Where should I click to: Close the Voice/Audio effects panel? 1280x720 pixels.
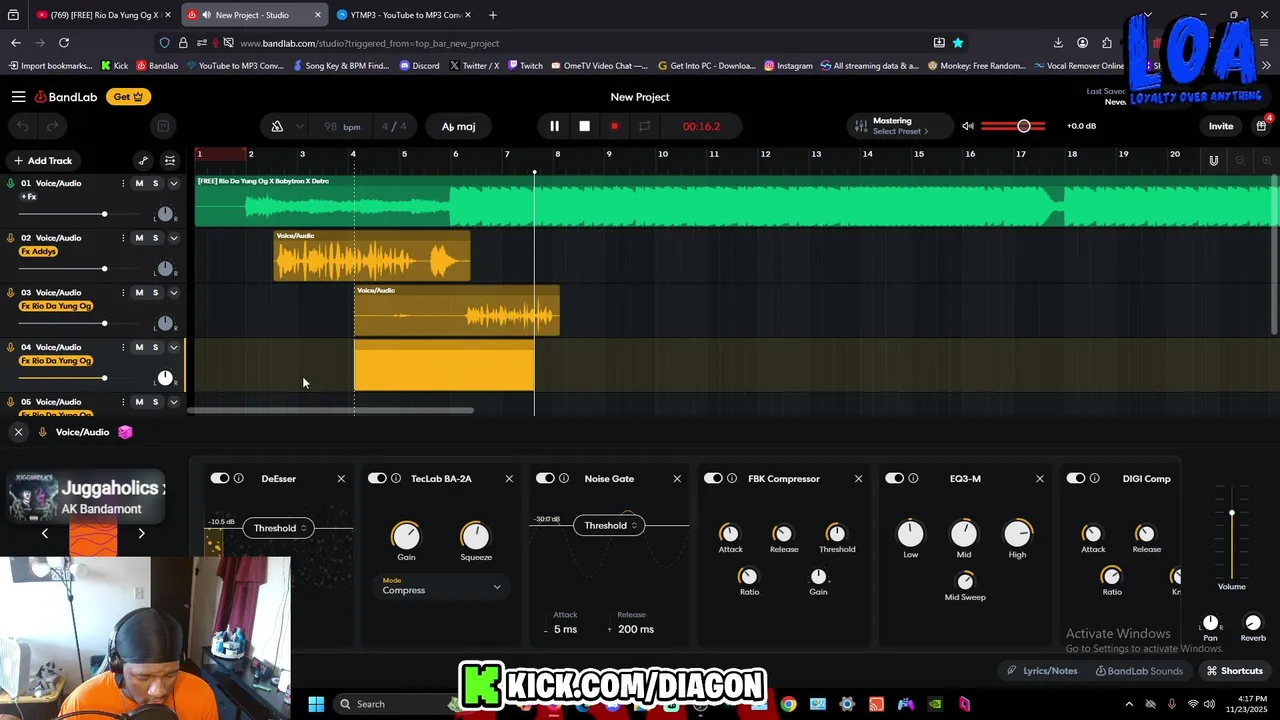pos(18,432)
